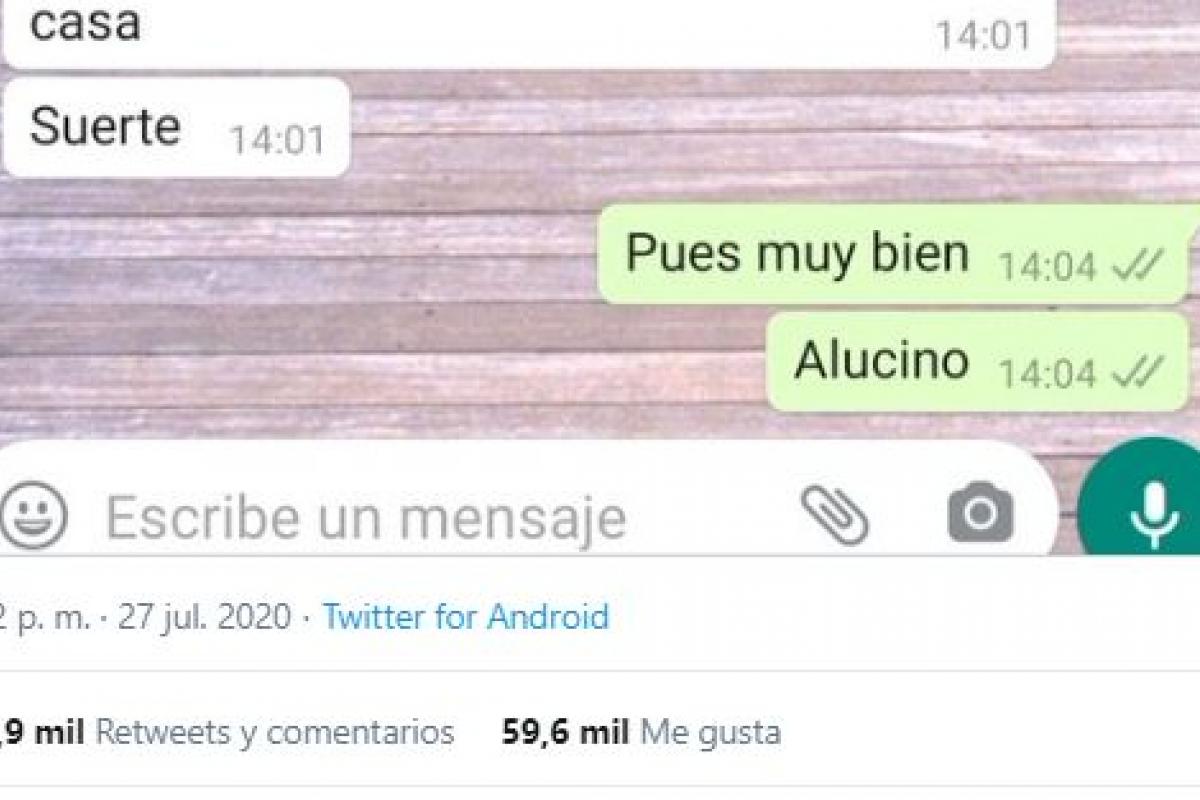Click the tweet date "27 jul. 2020"
This screenshot has height=800, width=1200.
click(x=205, y=616)
